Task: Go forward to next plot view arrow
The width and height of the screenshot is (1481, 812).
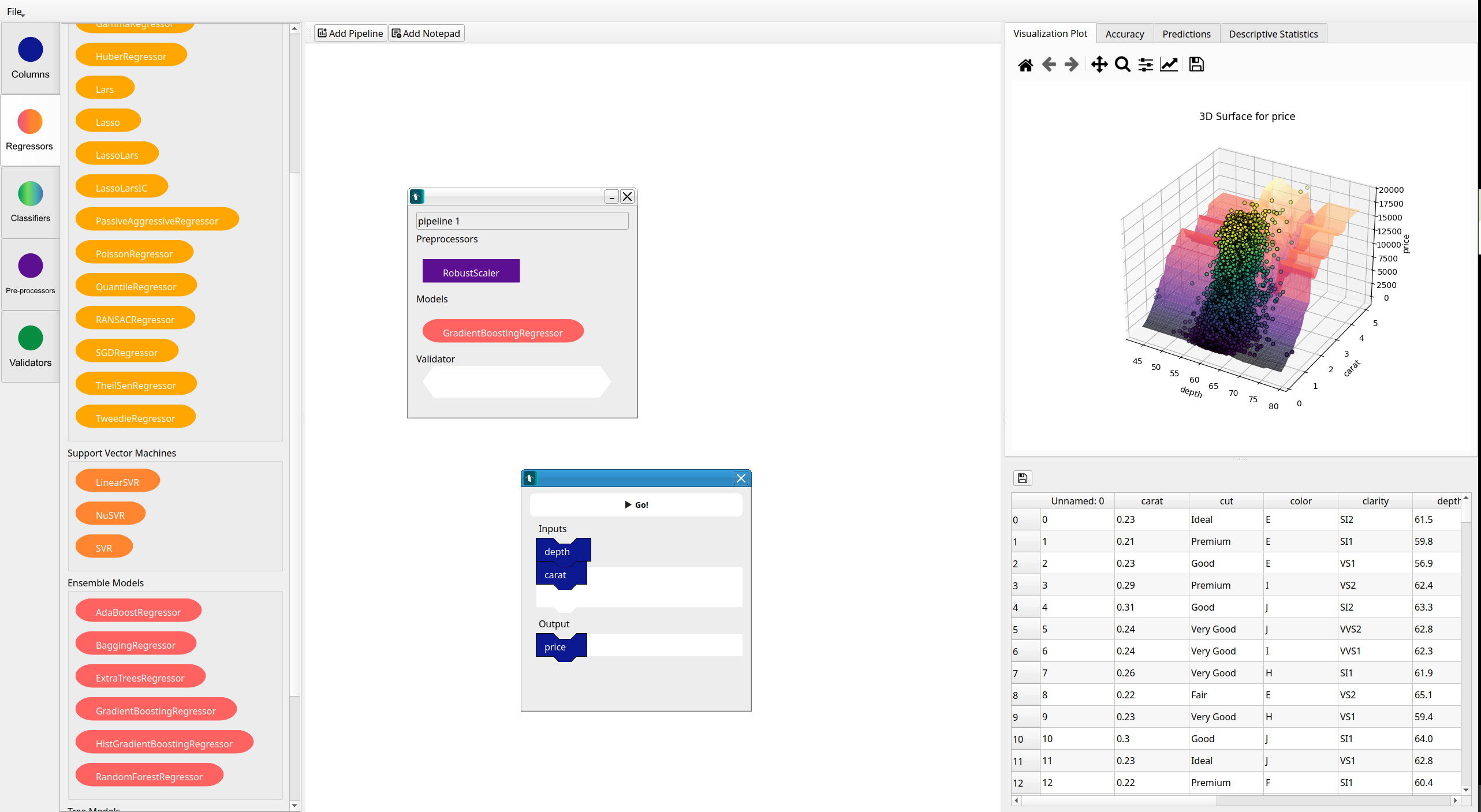Action: coord(1072,65)
